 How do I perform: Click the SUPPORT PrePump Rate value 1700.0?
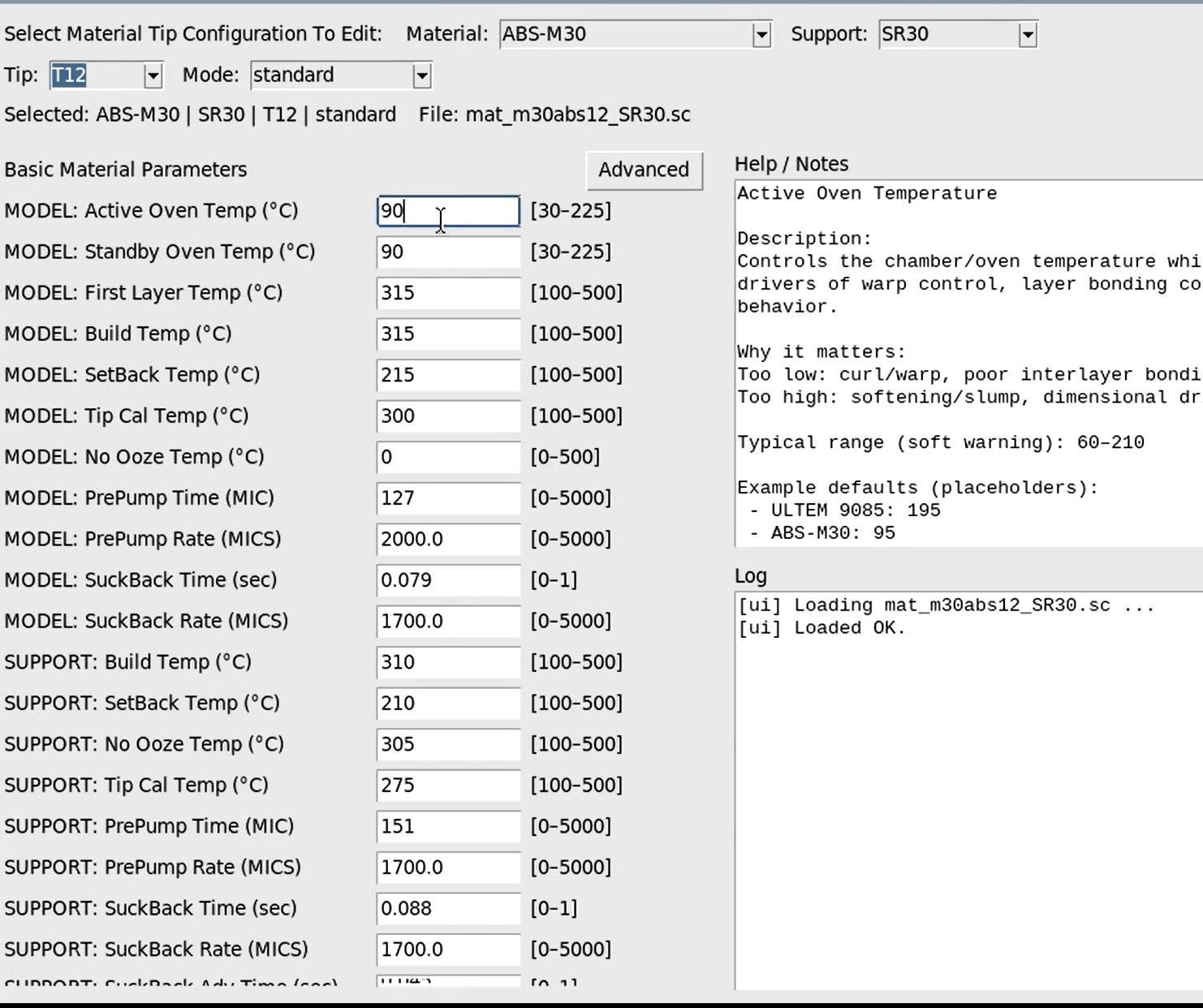(446, 867)
